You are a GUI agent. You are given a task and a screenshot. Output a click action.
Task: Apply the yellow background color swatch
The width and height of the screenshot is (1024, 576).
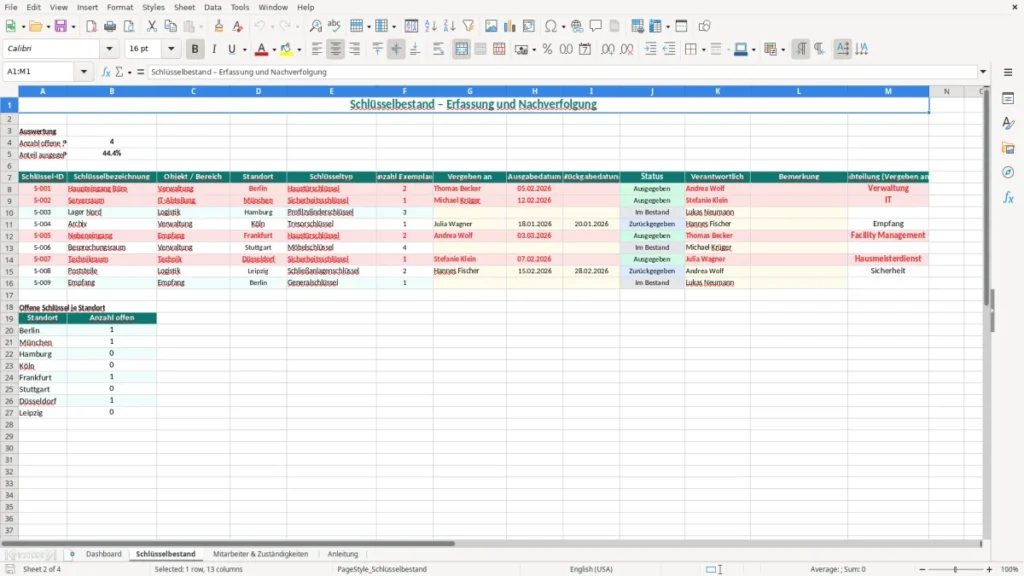pyautogui.click(x=287, y=49)
